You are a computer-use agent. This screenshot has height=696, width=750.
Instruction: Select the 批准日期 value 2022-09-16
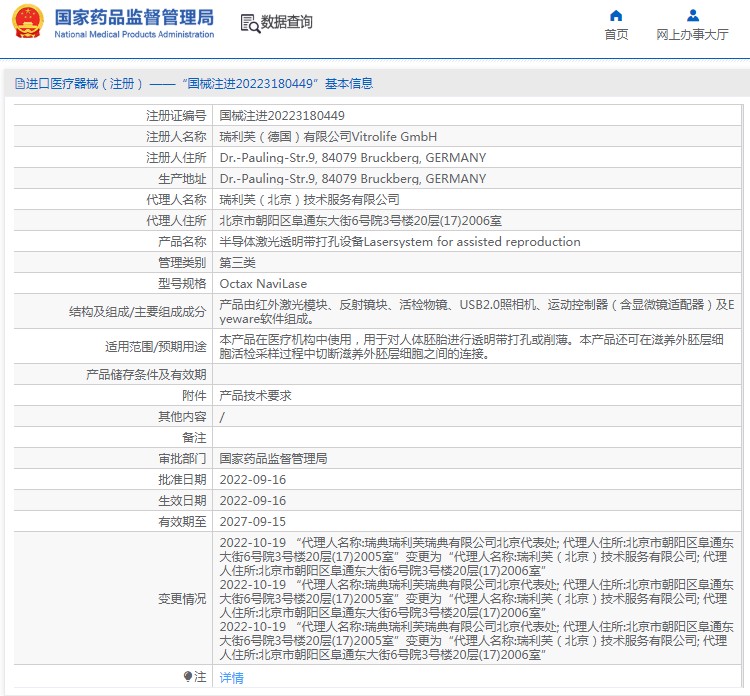point(253,480)
